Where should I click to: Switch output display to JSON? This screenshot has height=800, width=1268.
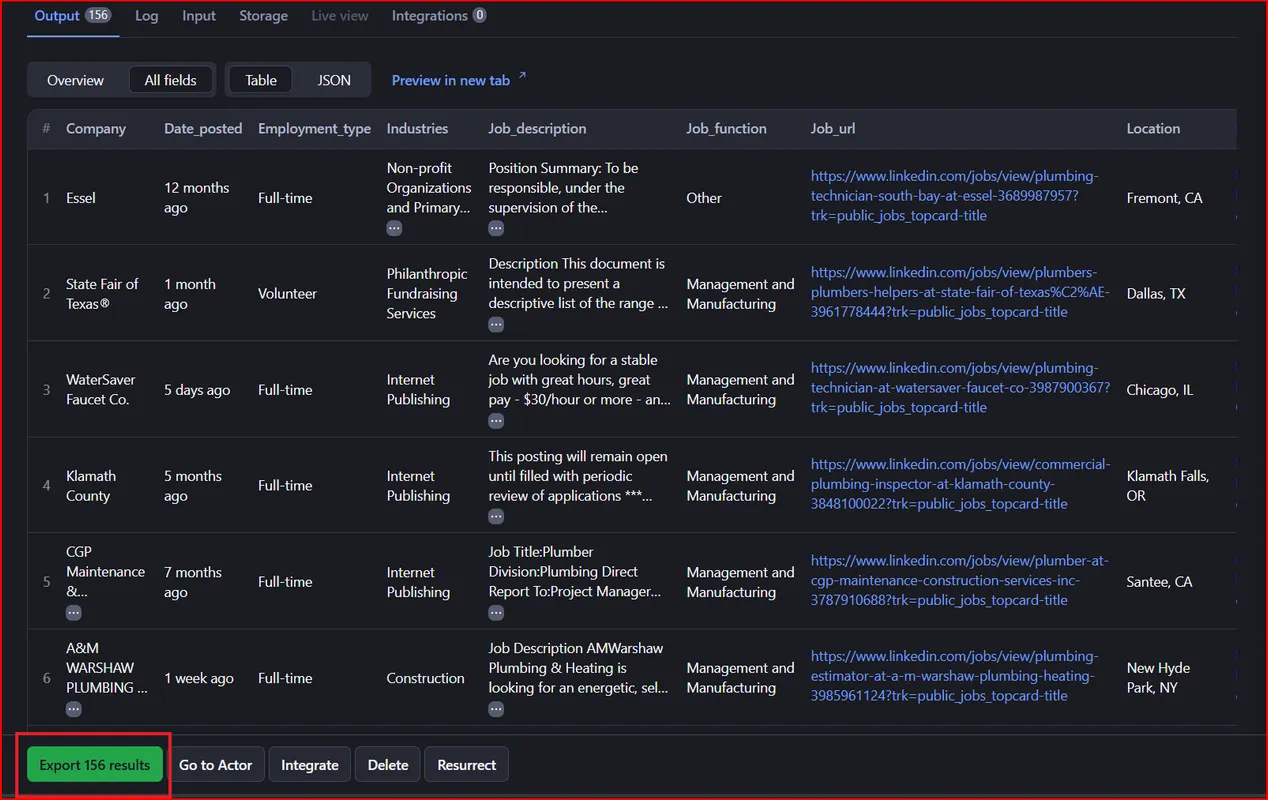[334, 80]
